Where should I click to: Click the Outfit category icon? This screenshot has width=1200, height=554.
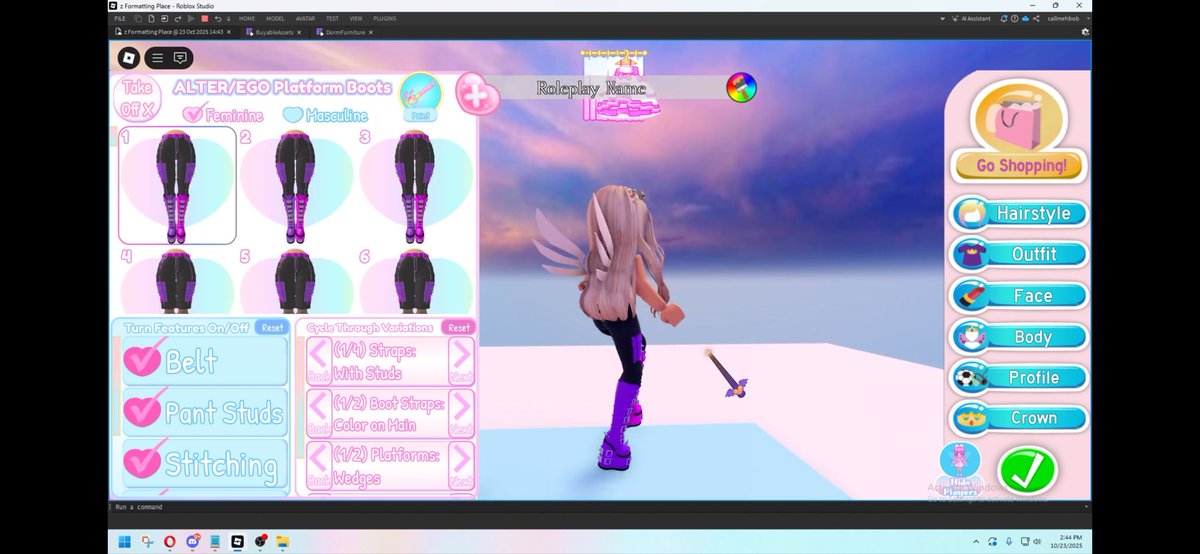[x=971, y=254]
